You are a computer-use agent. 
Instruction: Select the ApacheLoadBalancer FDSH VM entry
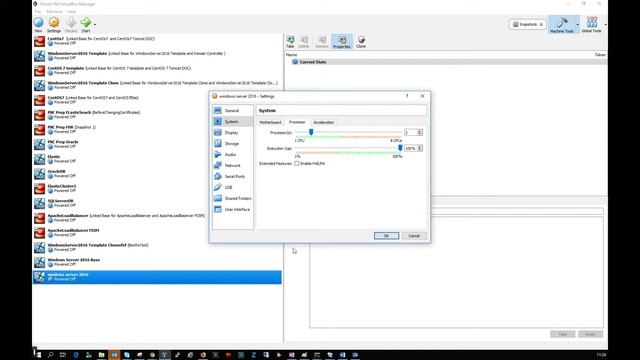[157, 233]
